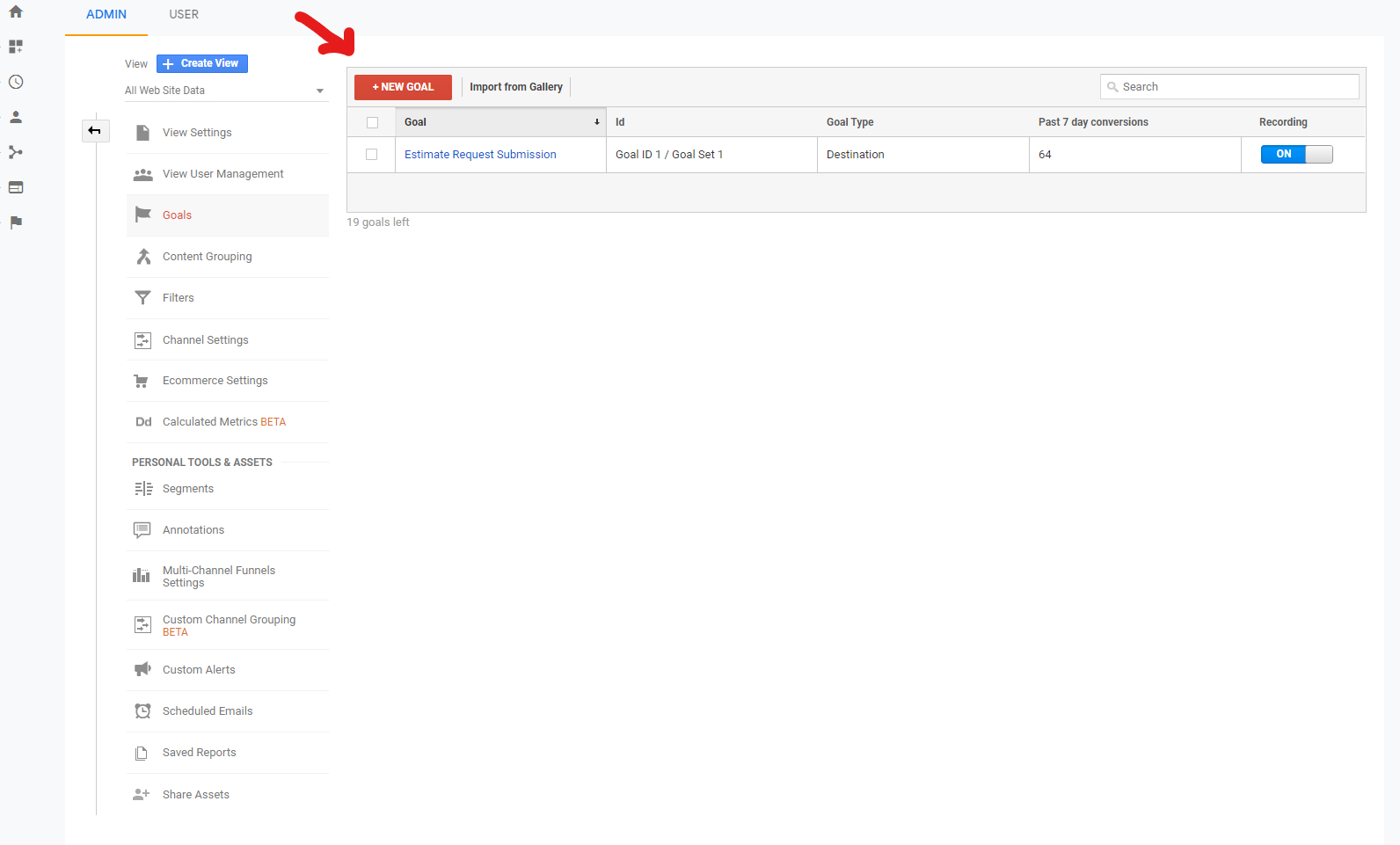
Task: Click the Scheduled Emails clock icon
Action: [142, 711]
